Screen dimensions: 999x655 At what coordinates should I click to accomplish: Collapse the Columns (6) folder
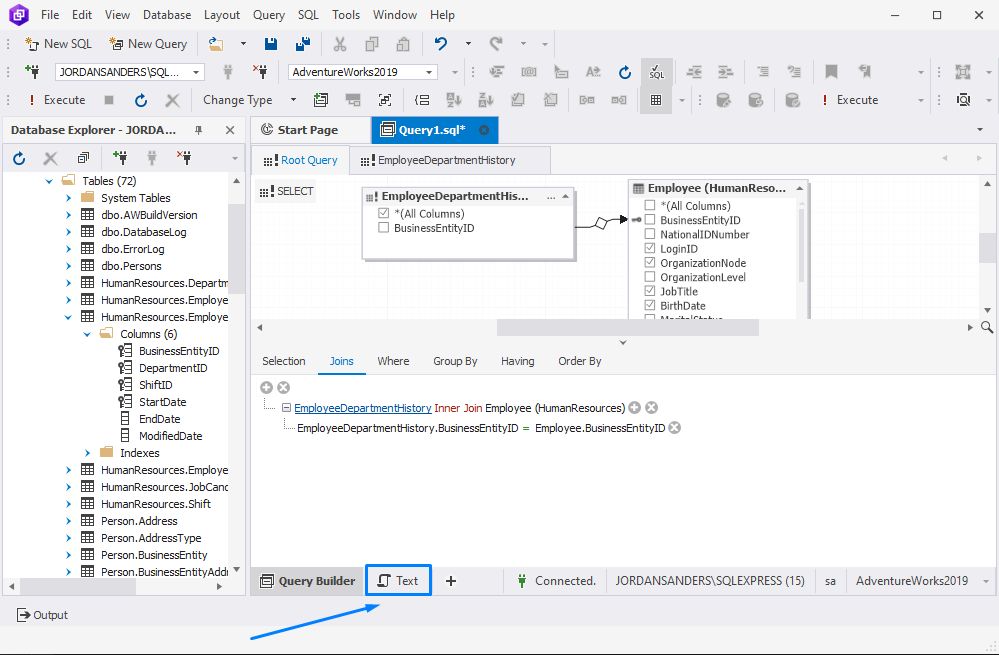[87, 335]
